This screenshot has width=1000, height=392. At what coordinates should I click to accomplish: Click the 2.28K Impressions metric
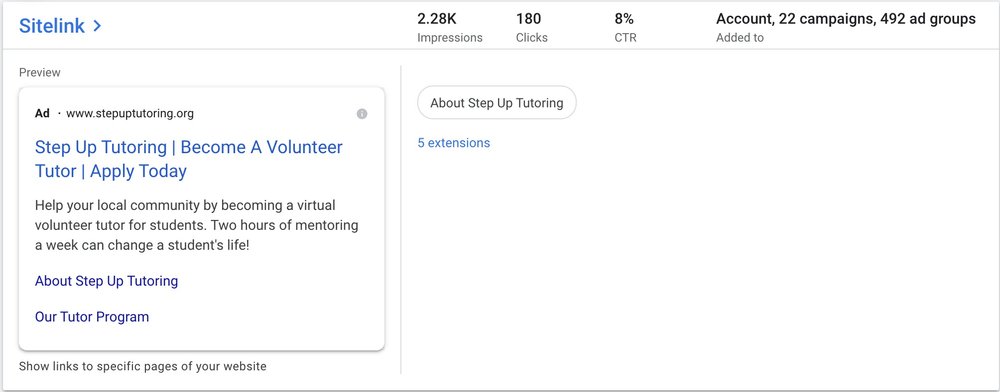point(450,27)
